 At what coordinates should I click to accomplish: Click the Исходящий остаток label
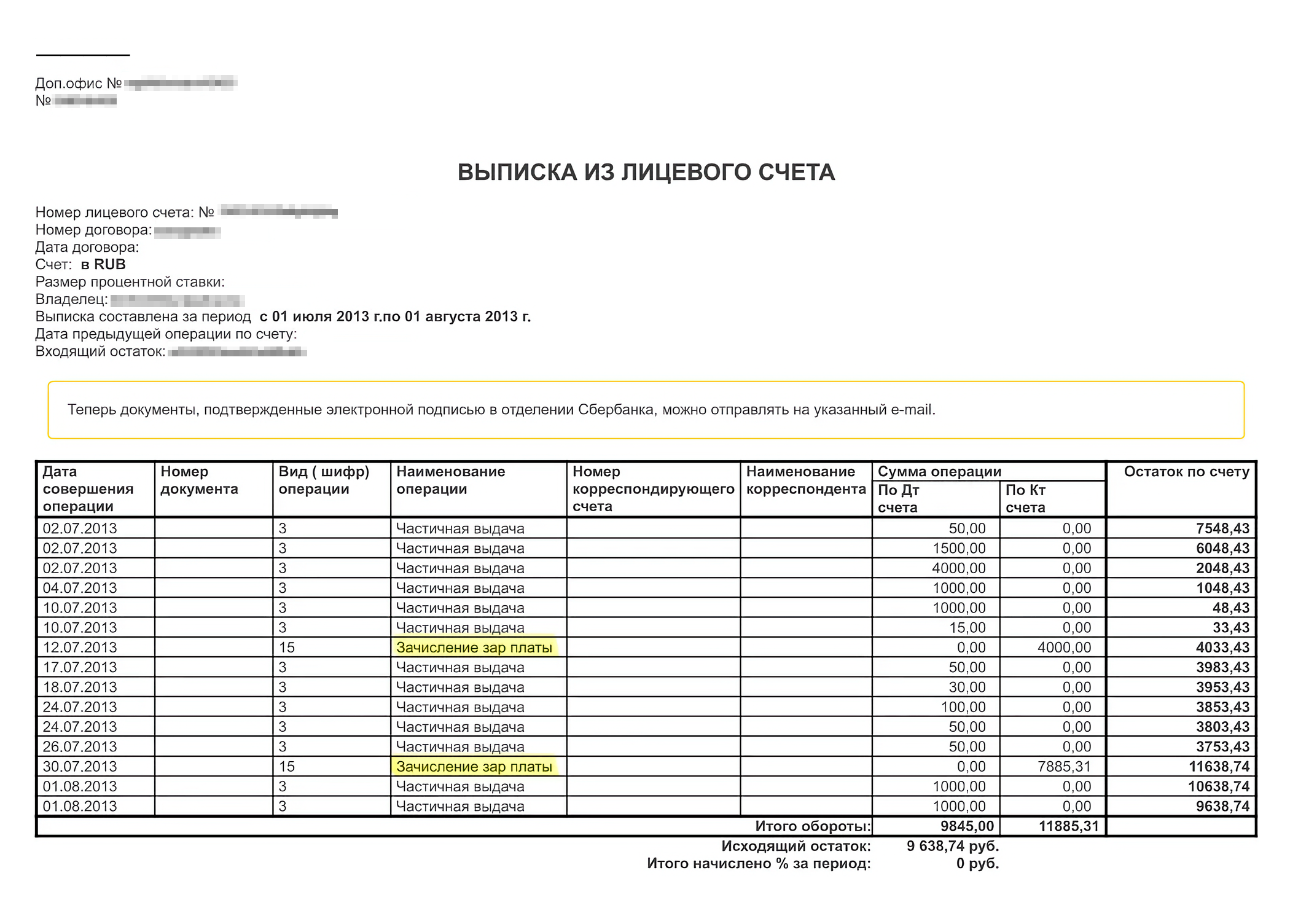pyautogui.click(x=796, y=847)
